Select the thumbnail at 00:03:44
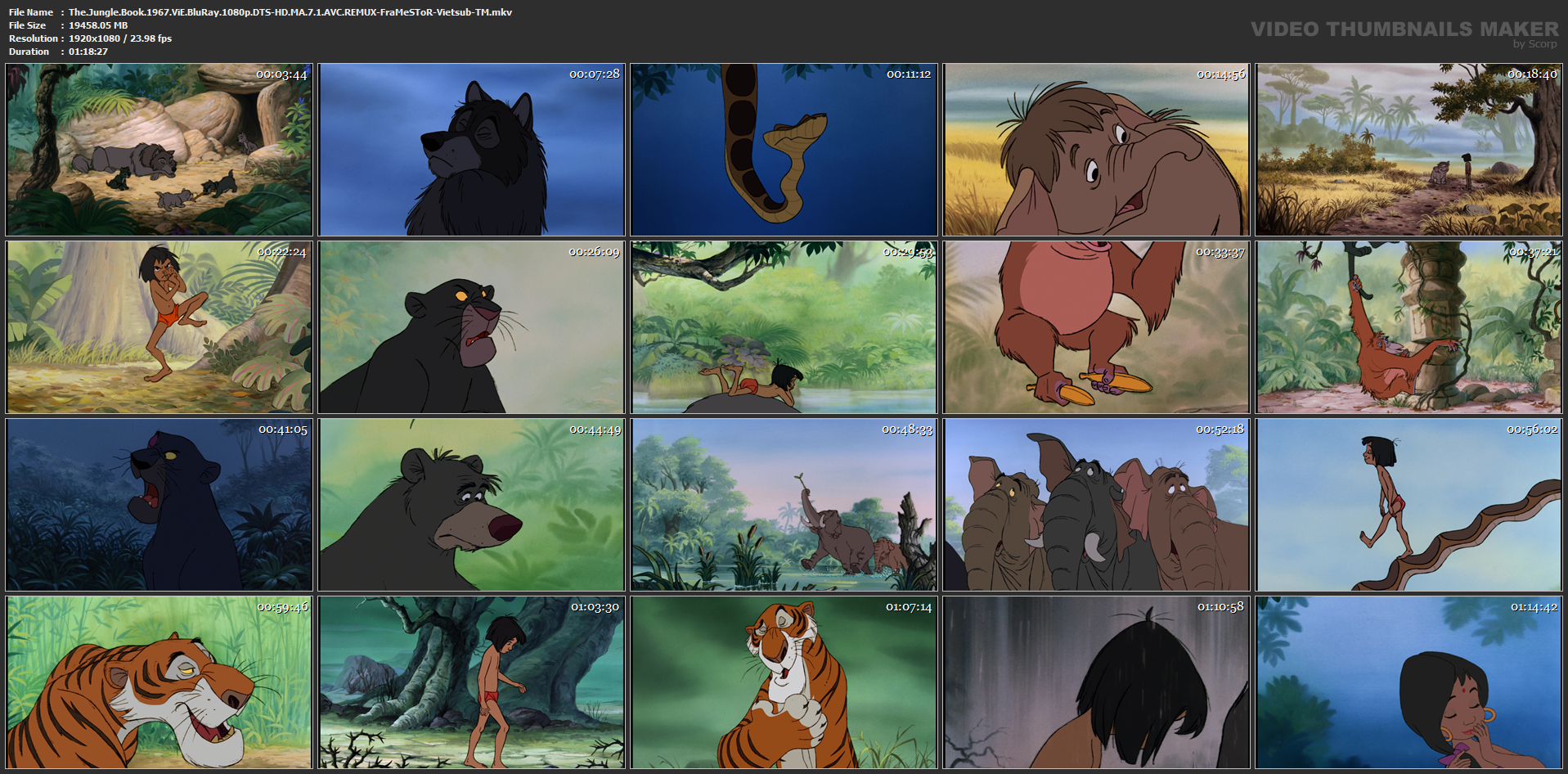The width and height of the screenshot is (1568, 774). 159,150
